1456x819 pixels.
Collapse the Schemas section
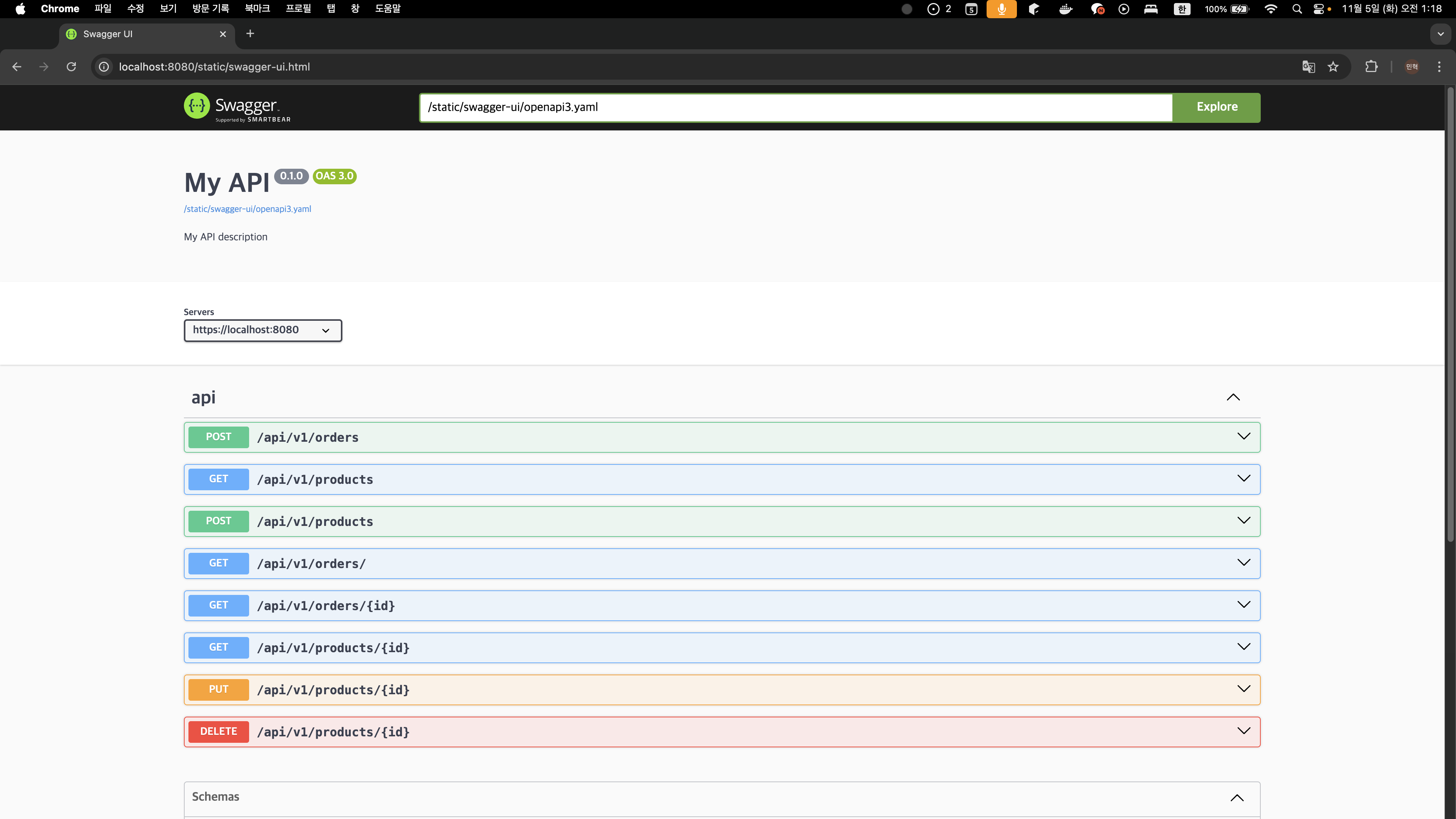[x=1237, y=797]
